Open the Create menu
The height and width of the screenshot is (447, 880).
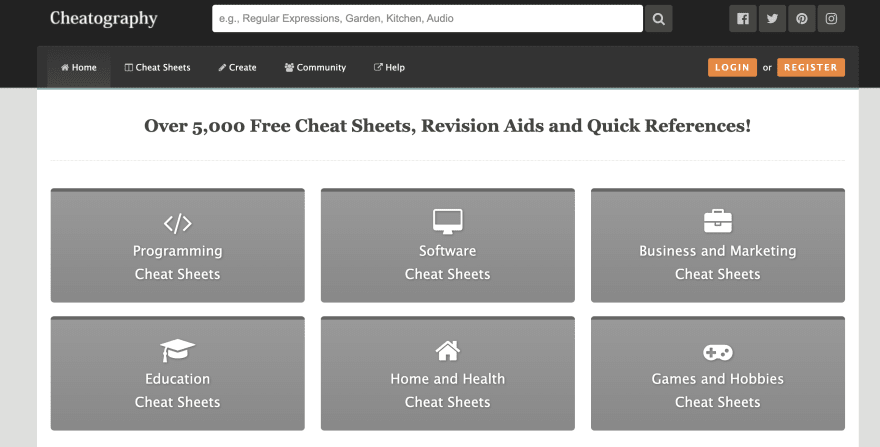[237, 67]
